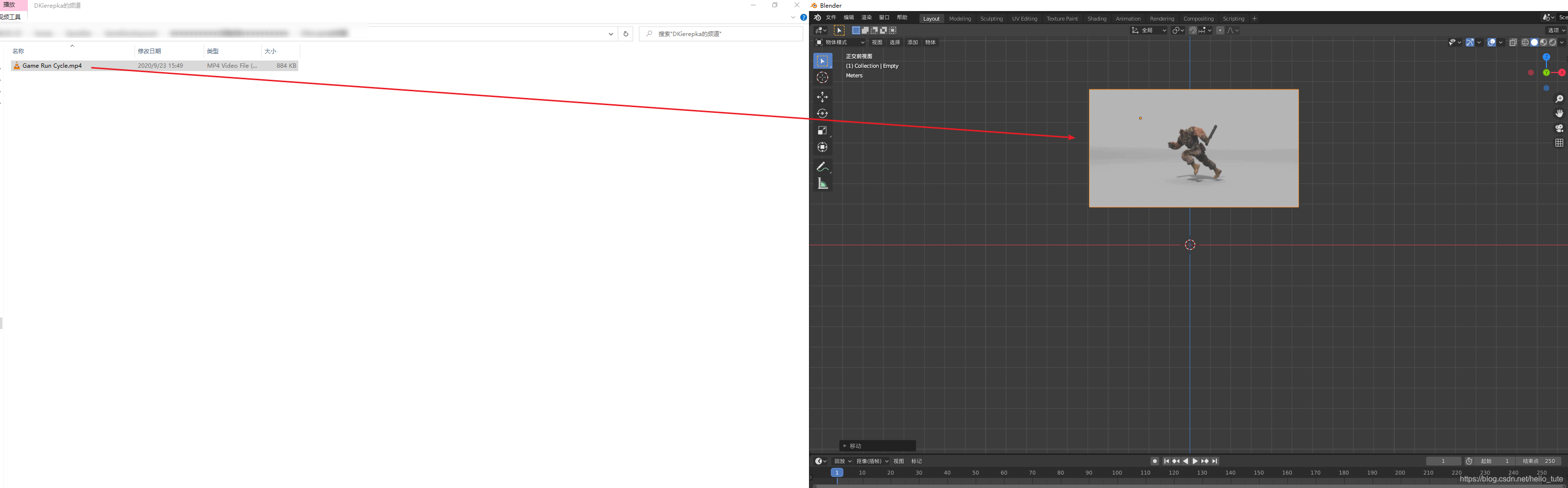1568x488 pixels.
Task: Open the timeline 回放 playback dropdown
Action: [x=843, y=461]
